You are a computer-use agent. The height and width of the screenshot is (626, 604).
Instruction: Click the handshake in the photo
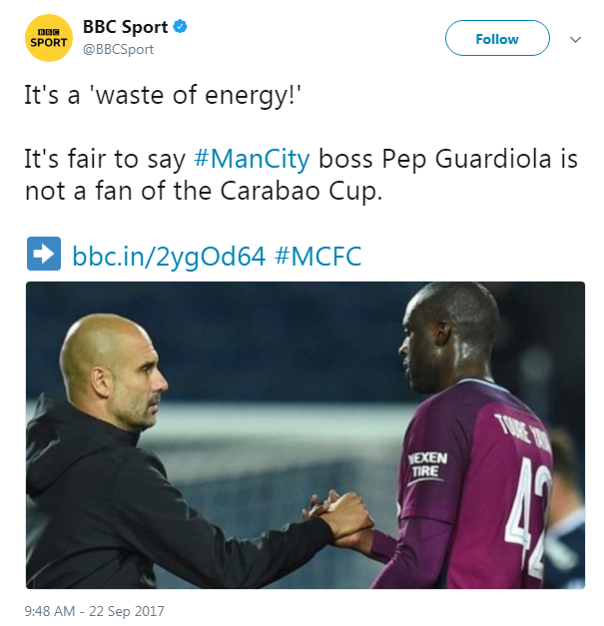coord(339,519)
